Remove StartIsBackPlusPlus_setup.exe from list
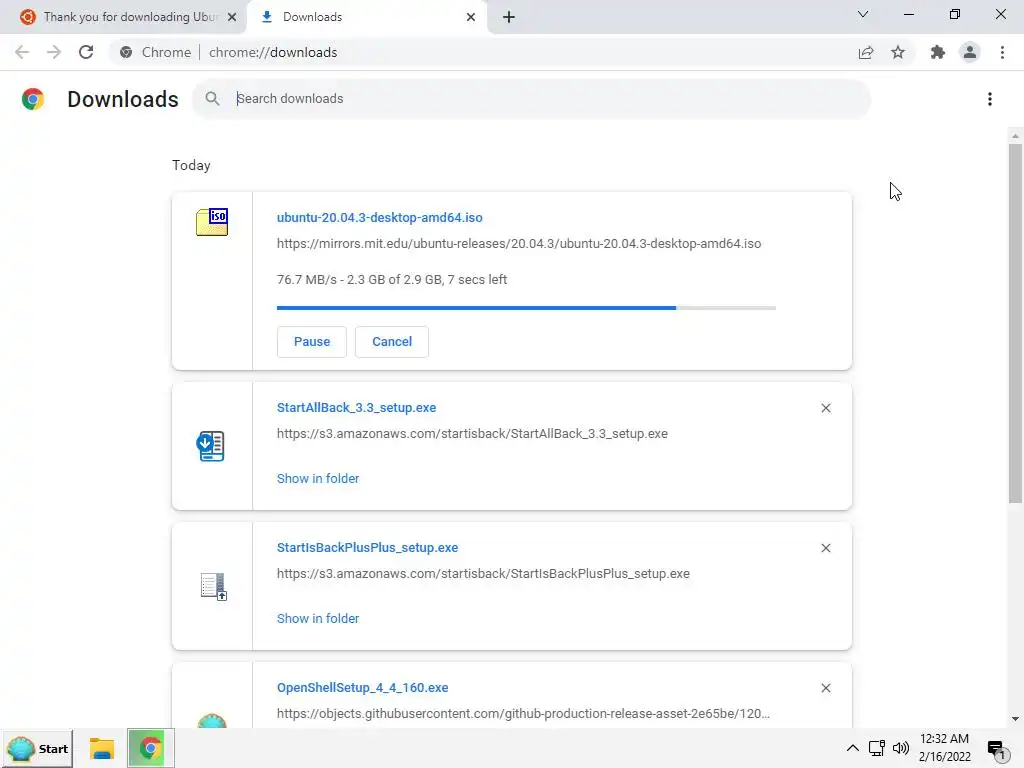Image resolution: width=1024 pixels, height=768 pixels. [826, 548]
